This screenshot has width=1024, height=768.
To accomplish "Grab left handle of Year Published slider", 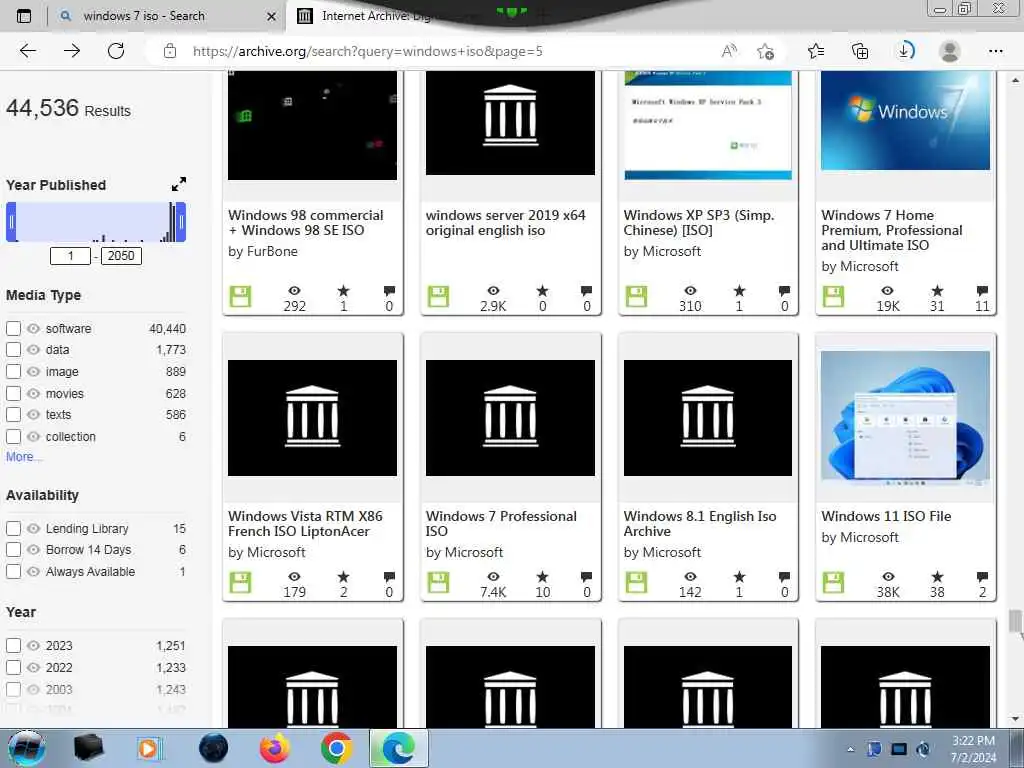I will pos(10,222).
